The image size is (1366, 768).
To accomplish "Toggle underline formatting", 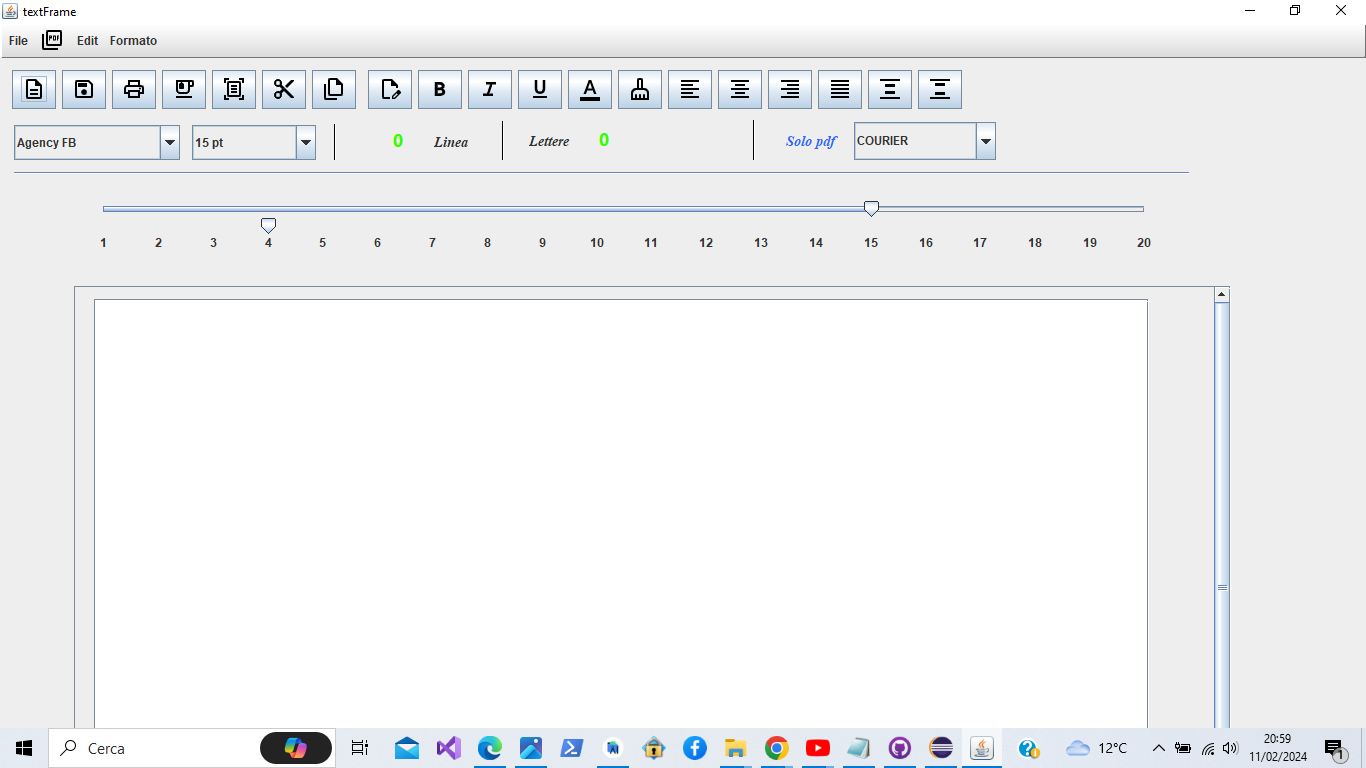I will [x=540, y=89].
